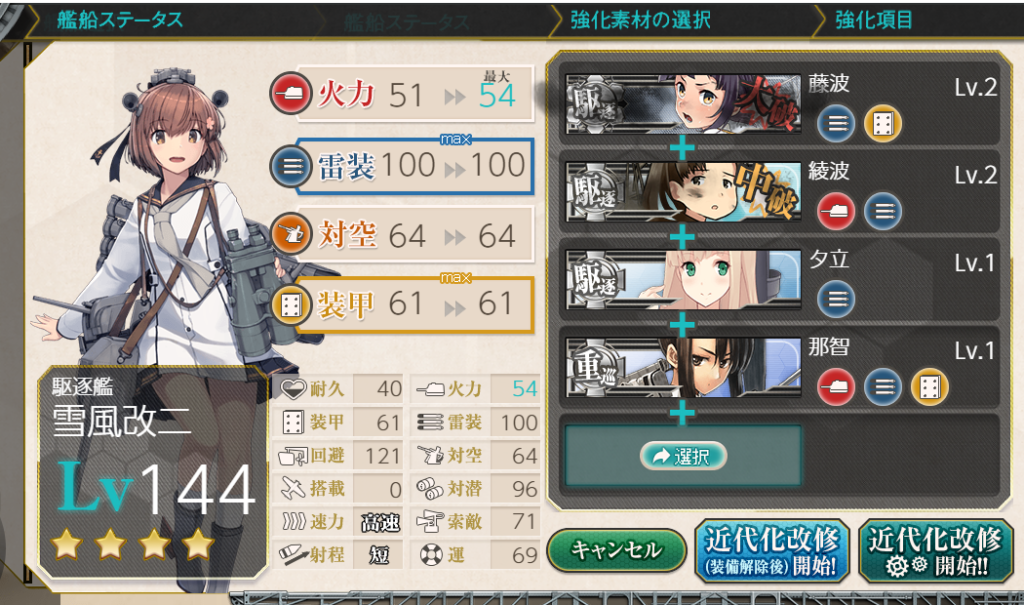Click the 艦船ステータス header tab

pos(120,20)
